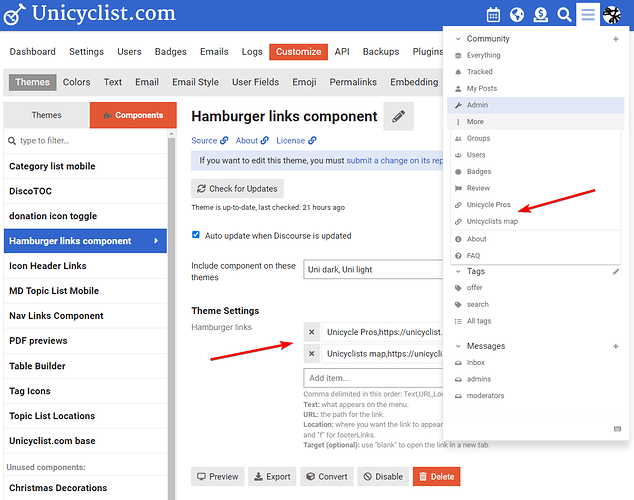Open Unicyclists map sidebar link
Screen dimensions: 634x500
click(x=492, y=222)
